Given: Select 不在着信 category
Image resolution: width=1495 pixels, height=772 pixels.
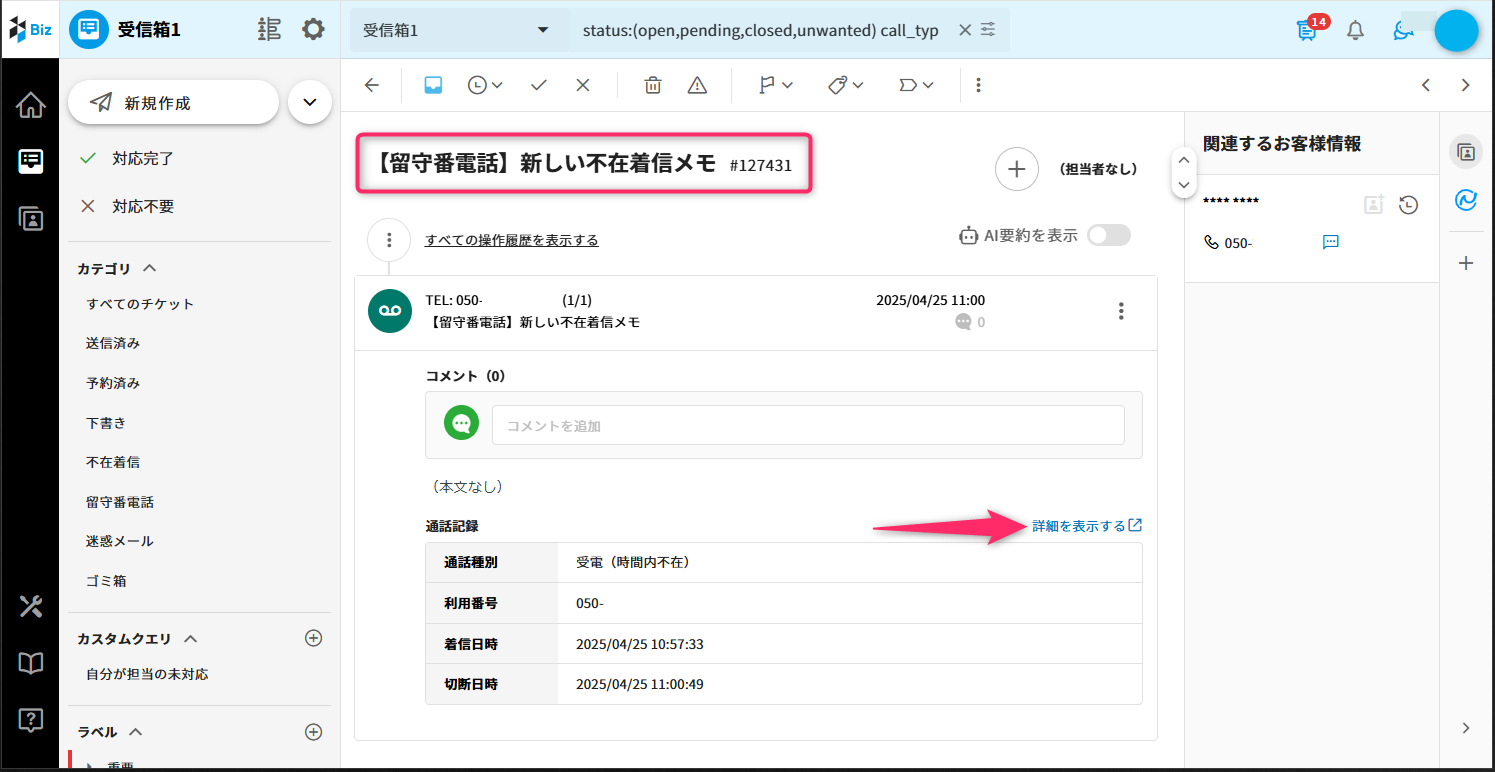Looking at the screenshot, I should (x=113, y=462).
